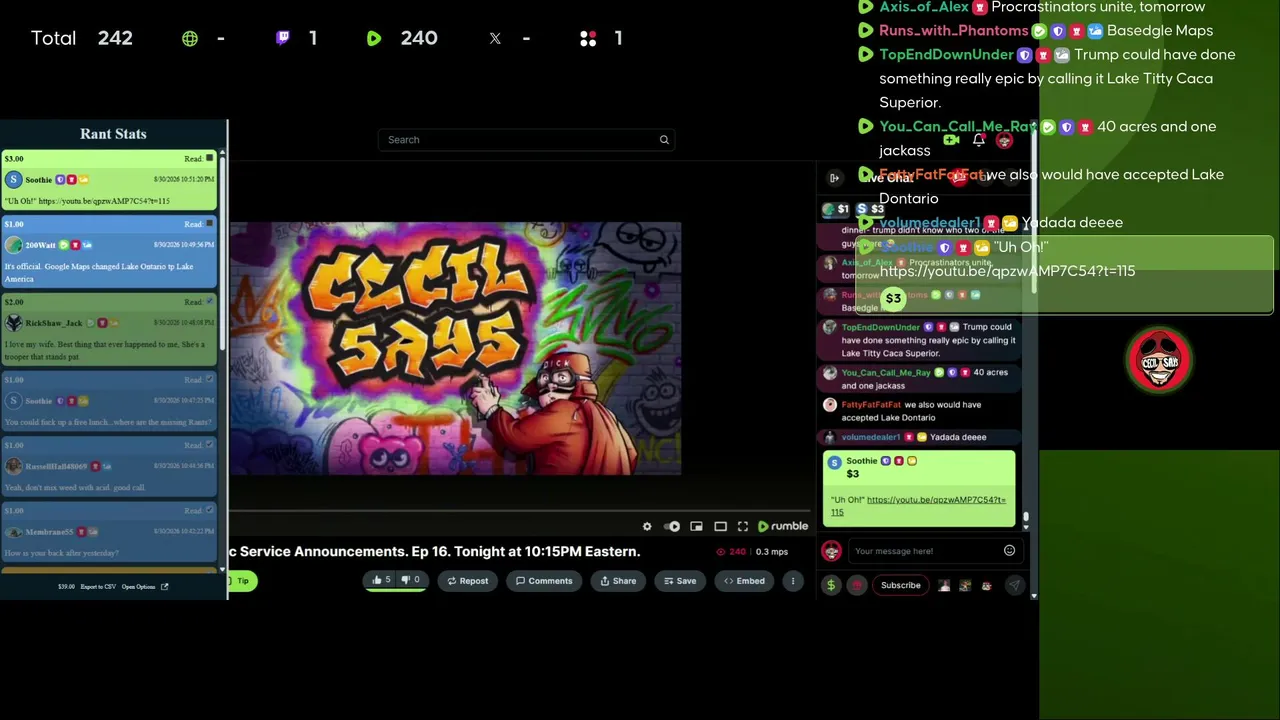
Task: Click the $1 pinned rant chip
Action: click(x=836, y=209)
